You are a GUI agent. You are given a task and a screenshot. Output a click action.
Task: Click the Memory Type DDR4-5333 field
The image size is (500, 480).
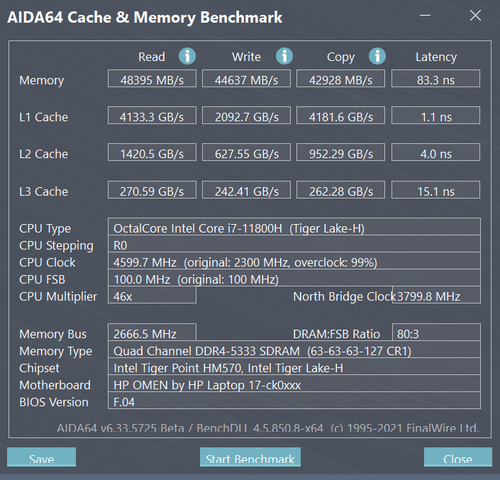[294, 350]
